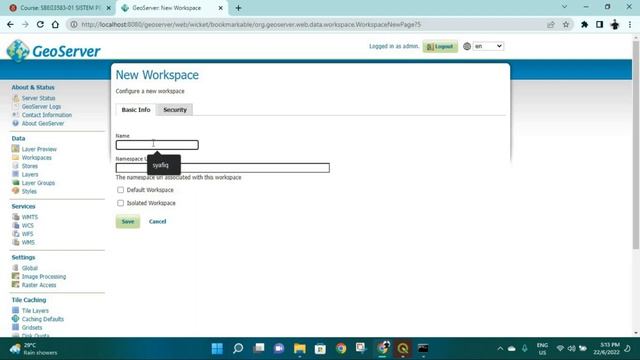Screen dimensions: 640x360
Task: Open WCS service icon
Action: [16, 225]
